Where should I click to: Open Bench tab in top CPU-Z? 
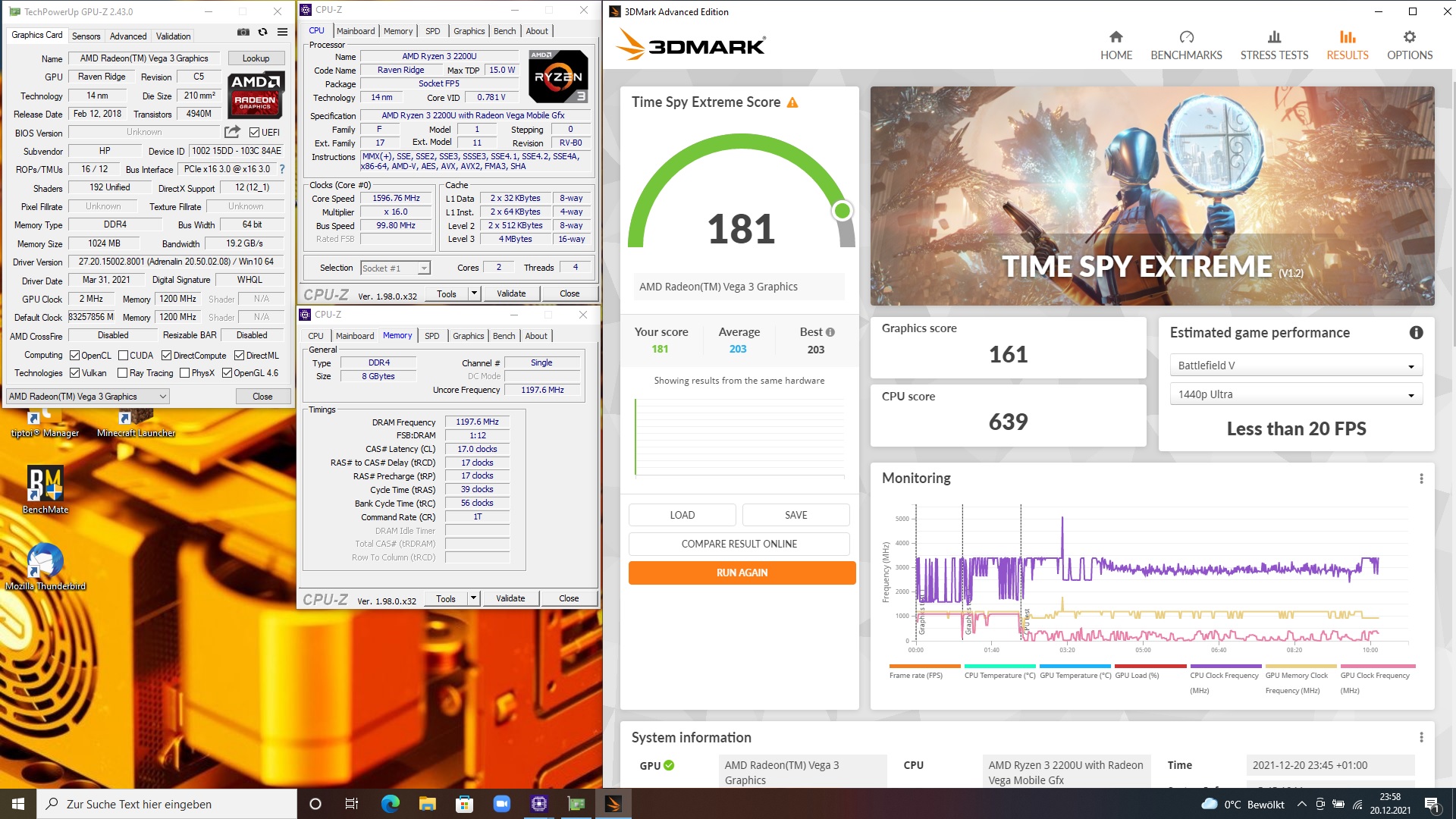[504, 31]
